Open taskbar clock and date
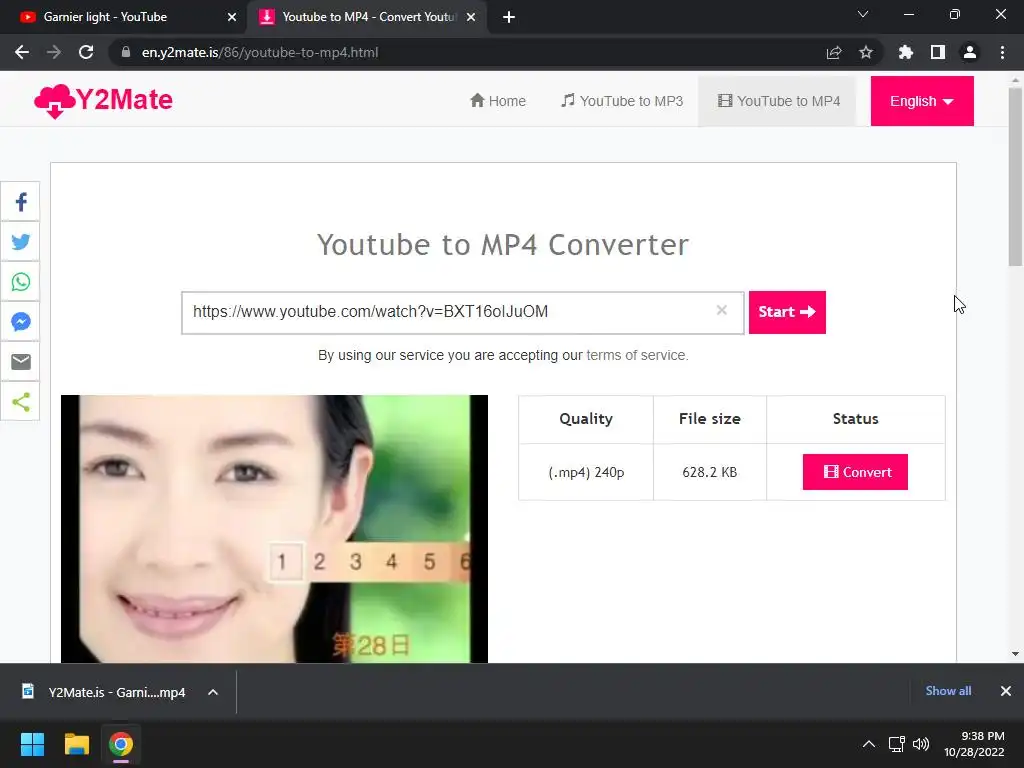 pos(974,744)
